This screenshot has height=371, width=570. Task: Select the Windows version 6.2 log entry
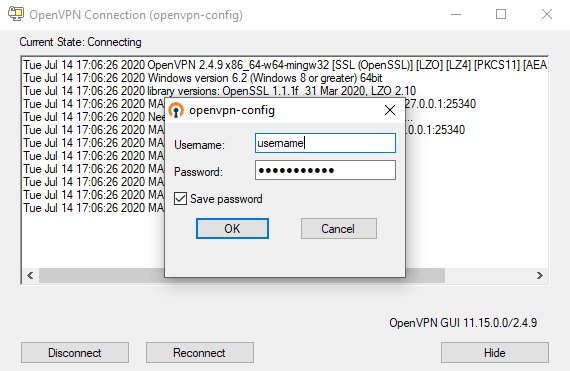coord(203,78)
